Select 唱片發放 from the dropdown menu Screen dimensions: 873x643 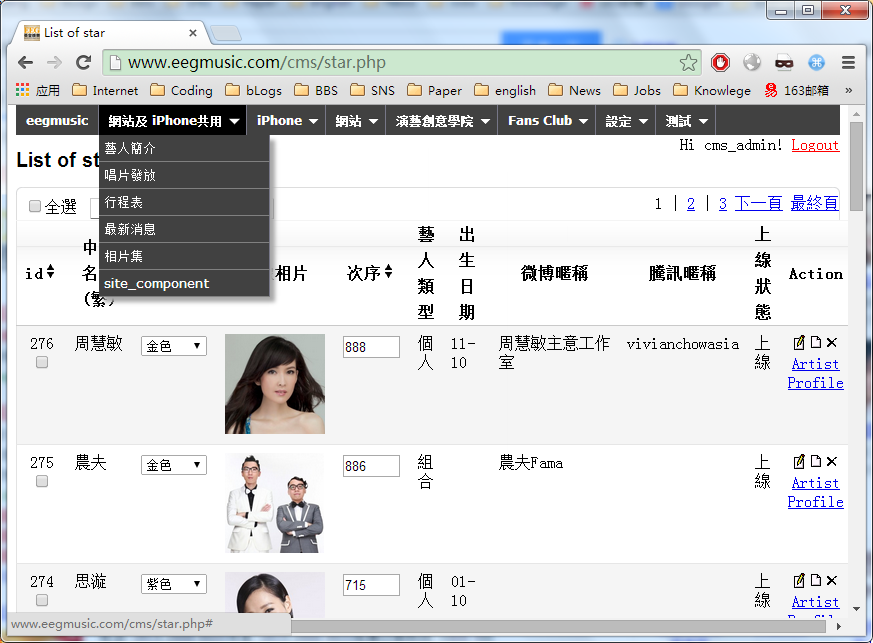[x=184, y=175]
